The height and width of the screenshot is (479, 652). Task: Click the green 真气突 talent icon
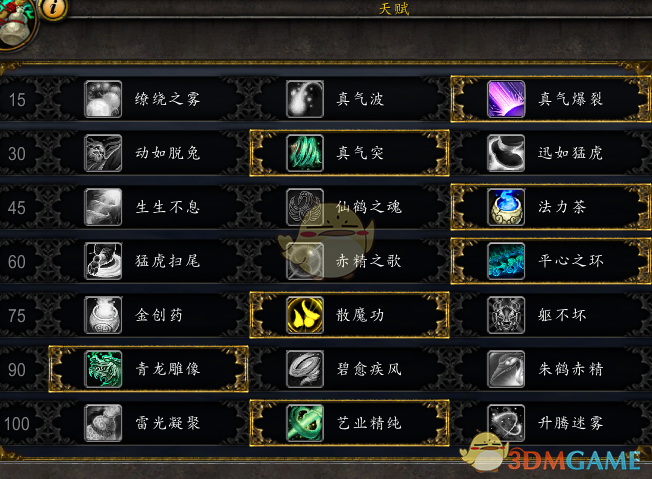pos(305,153)
